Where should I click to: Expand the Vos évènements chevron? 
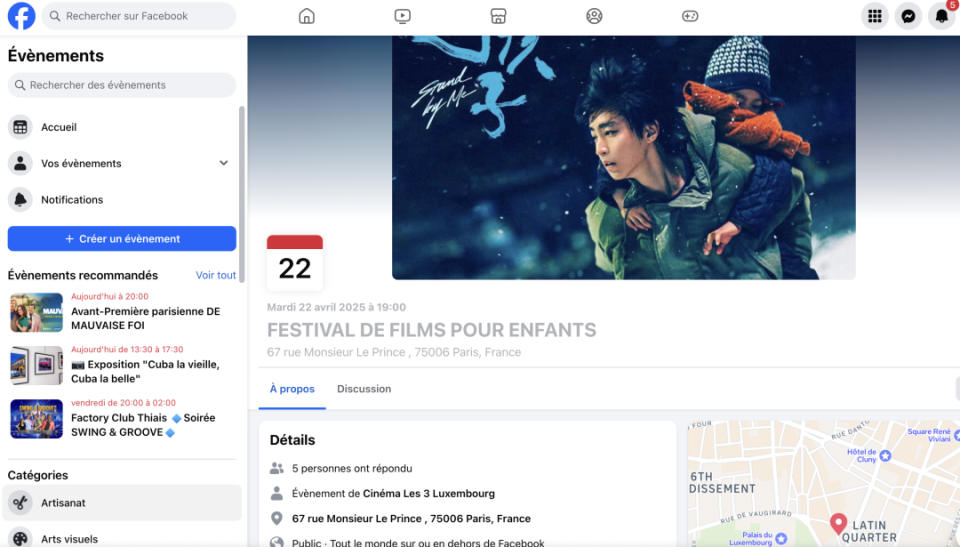point(223,163)
